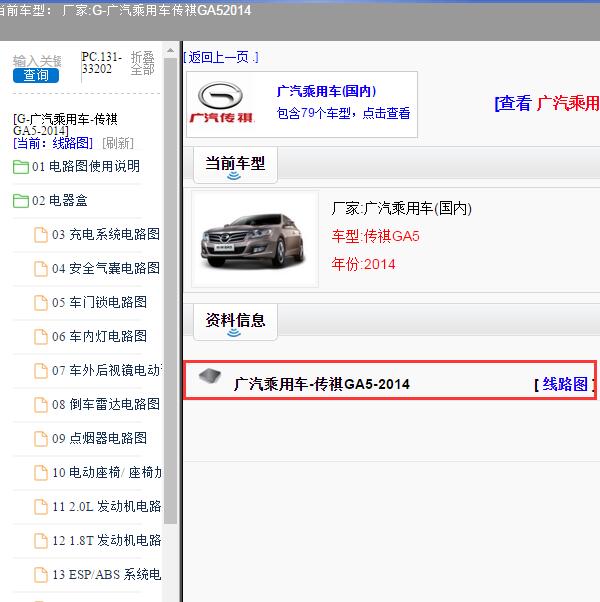The image size is (600, 602).
Task: Go back via 返回上一页 link
Action: pyautogui.click(x=221, y=57)
